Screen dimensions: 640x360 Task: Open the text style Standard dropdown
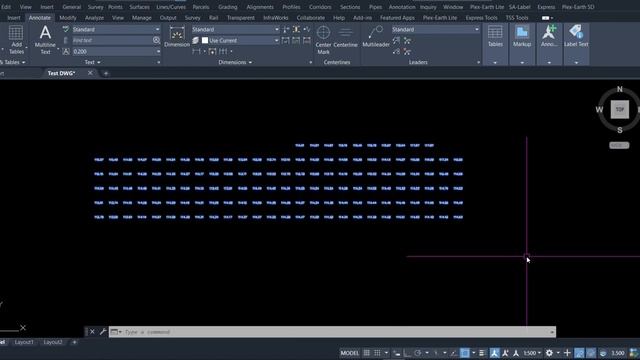158,29
